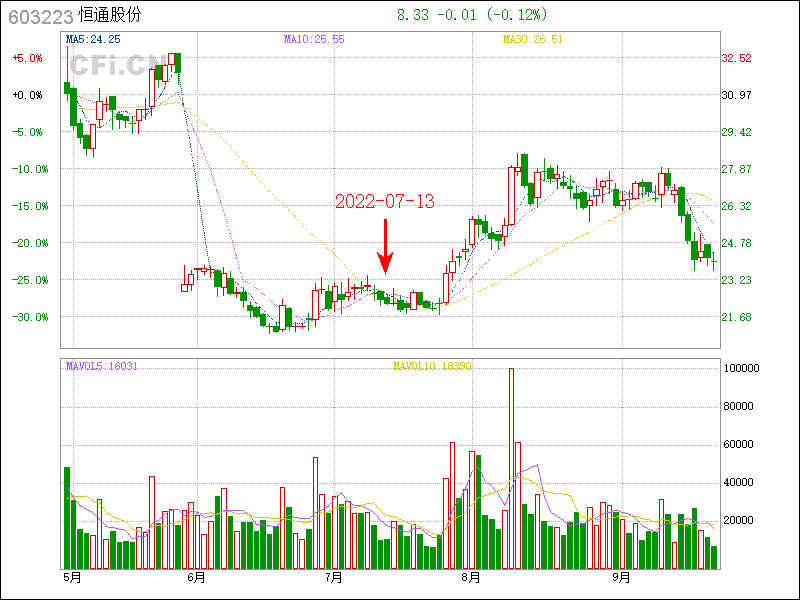
Task: Click the MA30:26.51 indicator label
Action: click(533, 39)
